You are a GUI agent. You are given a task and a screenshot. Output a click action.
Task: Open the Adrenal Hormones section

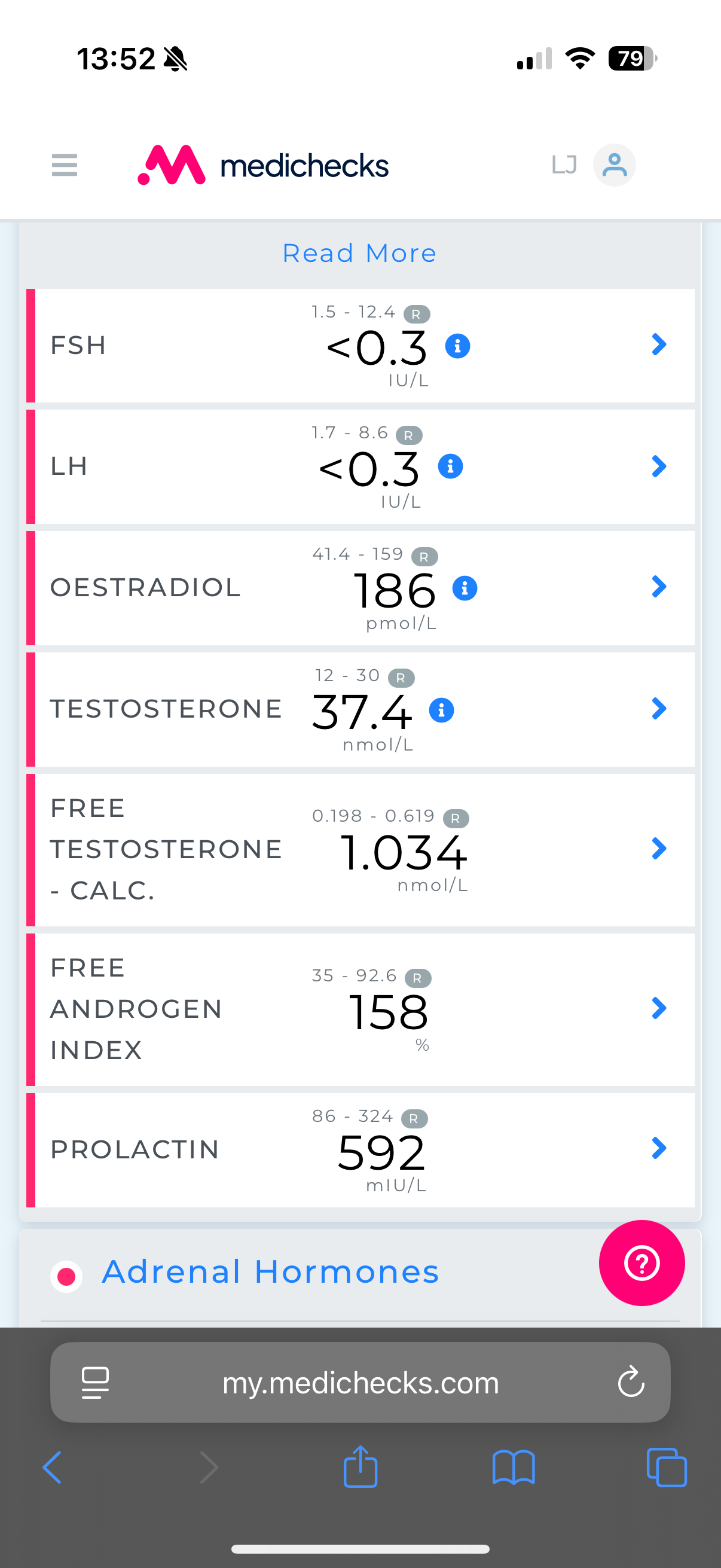click(x=271, y=1272)
